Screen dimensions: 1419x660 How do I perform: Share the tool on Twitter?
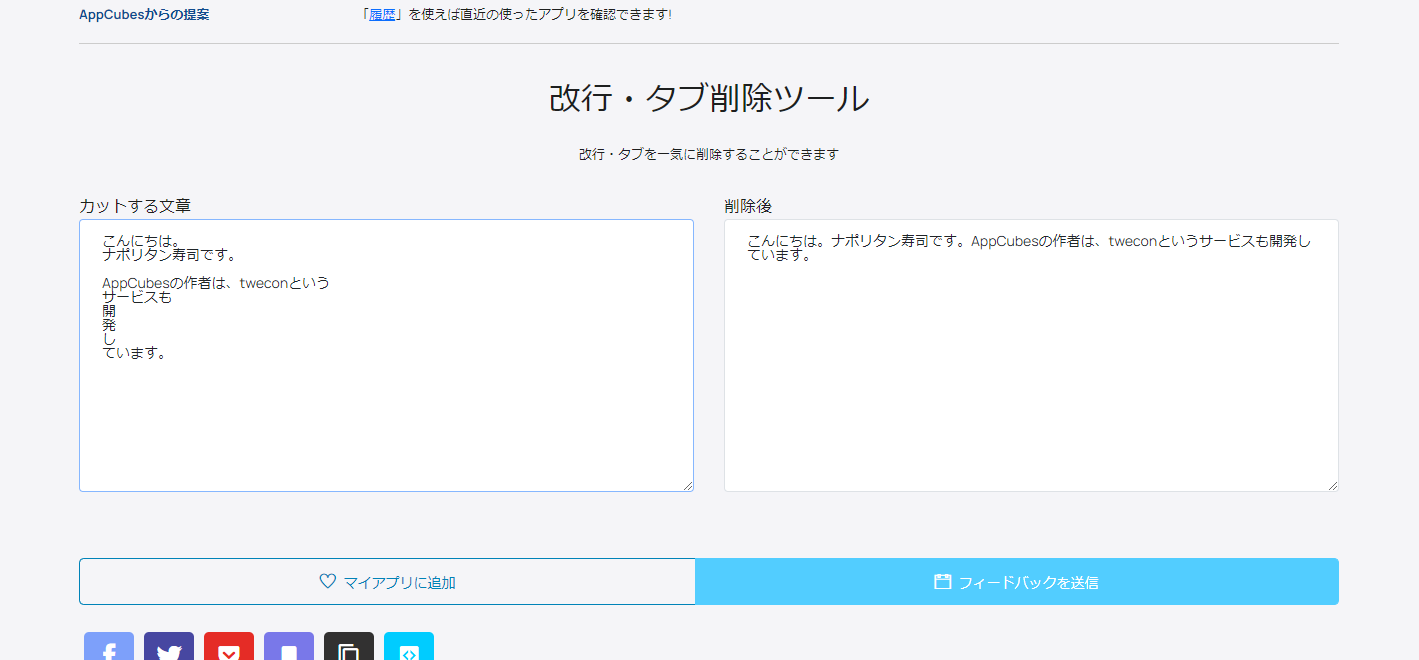coord(169,646)
